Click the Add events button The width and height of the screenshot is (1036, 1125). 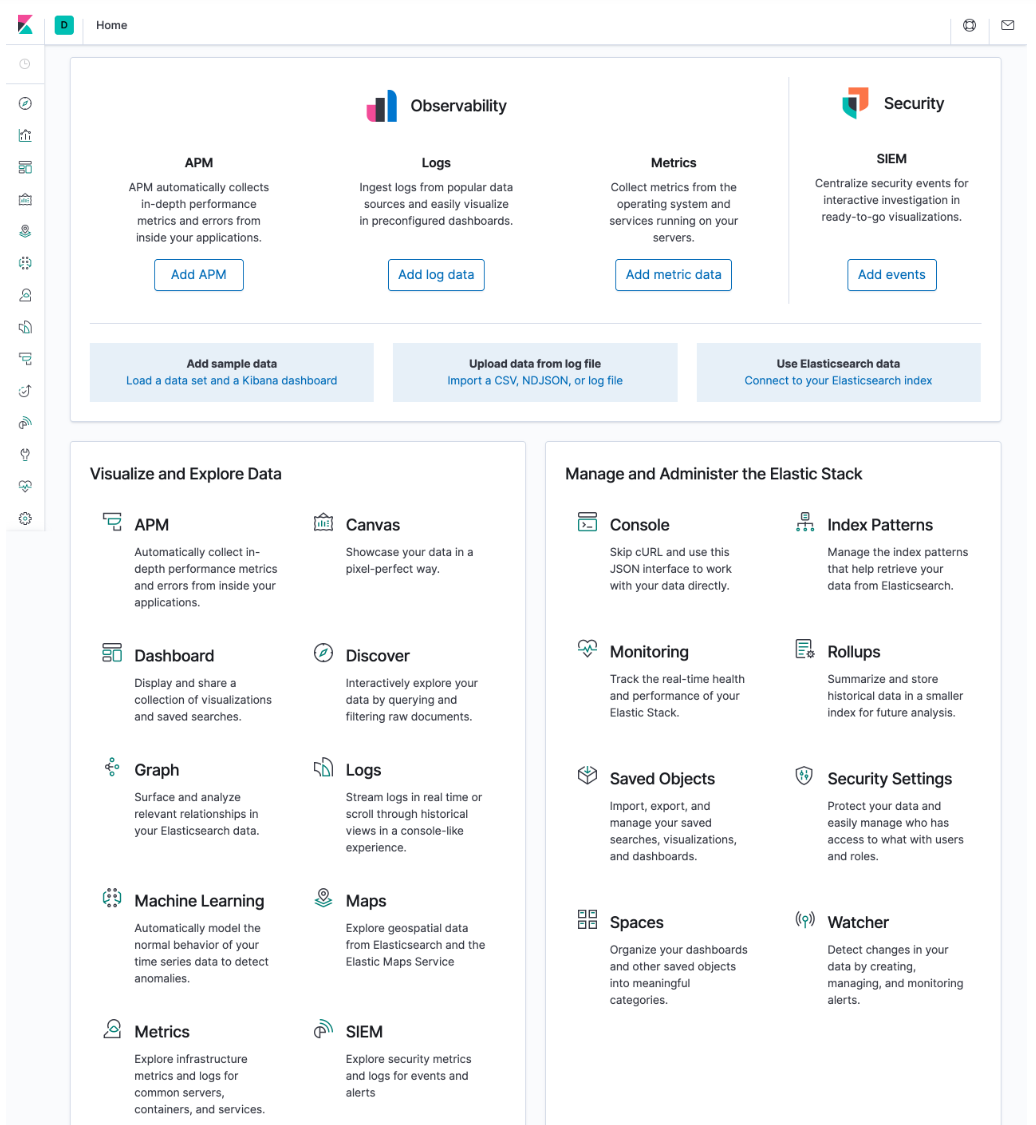pyautogui.click(x=892, y=275)
